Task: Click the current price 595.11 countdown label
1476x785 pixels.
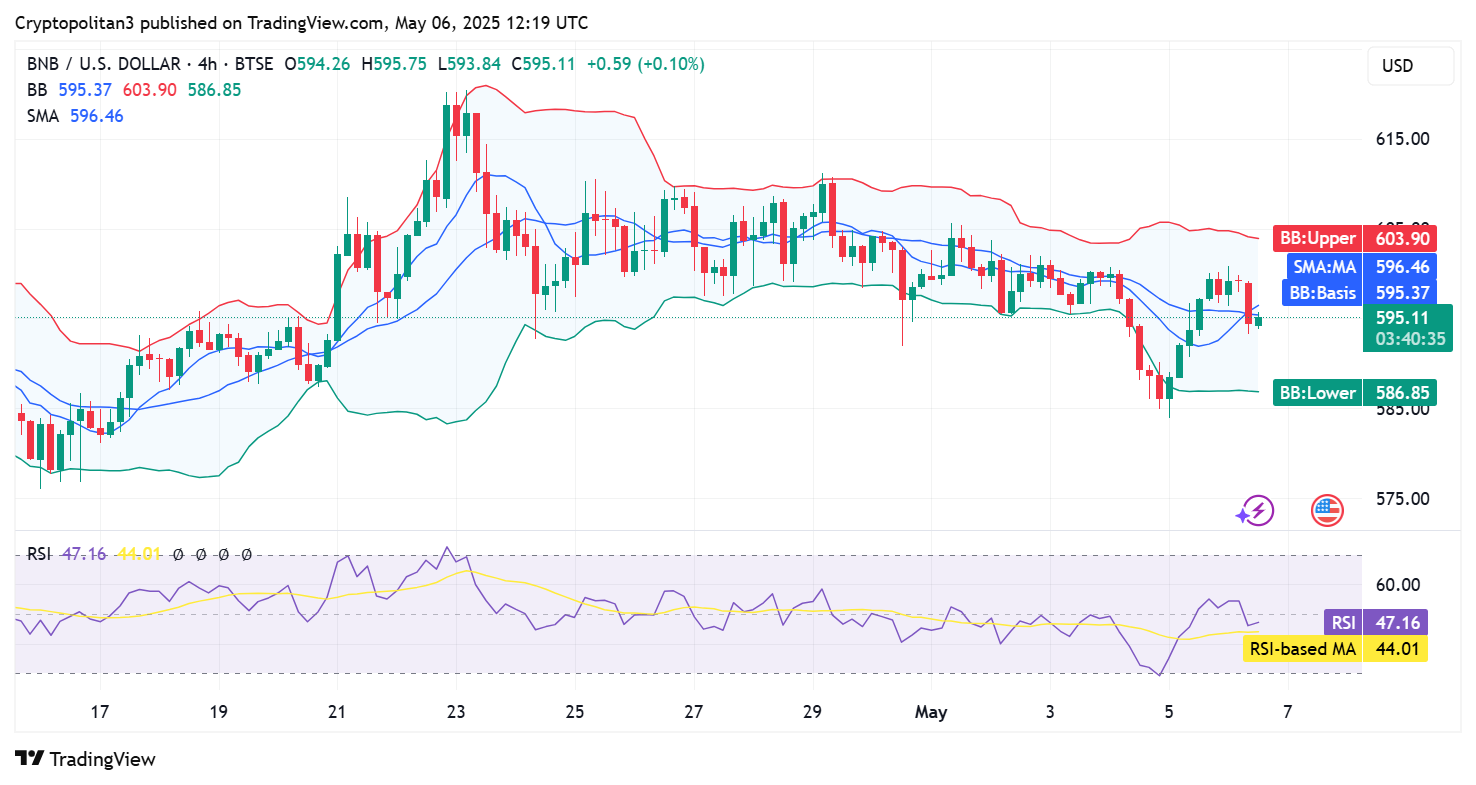Action: [x=1409, y=328]
